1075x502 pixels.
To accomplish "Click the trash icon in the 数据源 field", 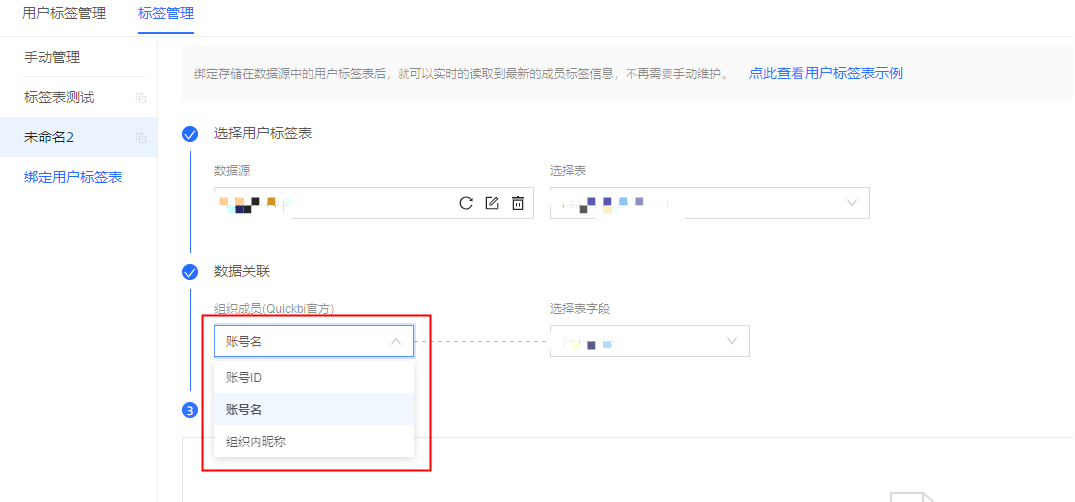I will click(518, 203).
